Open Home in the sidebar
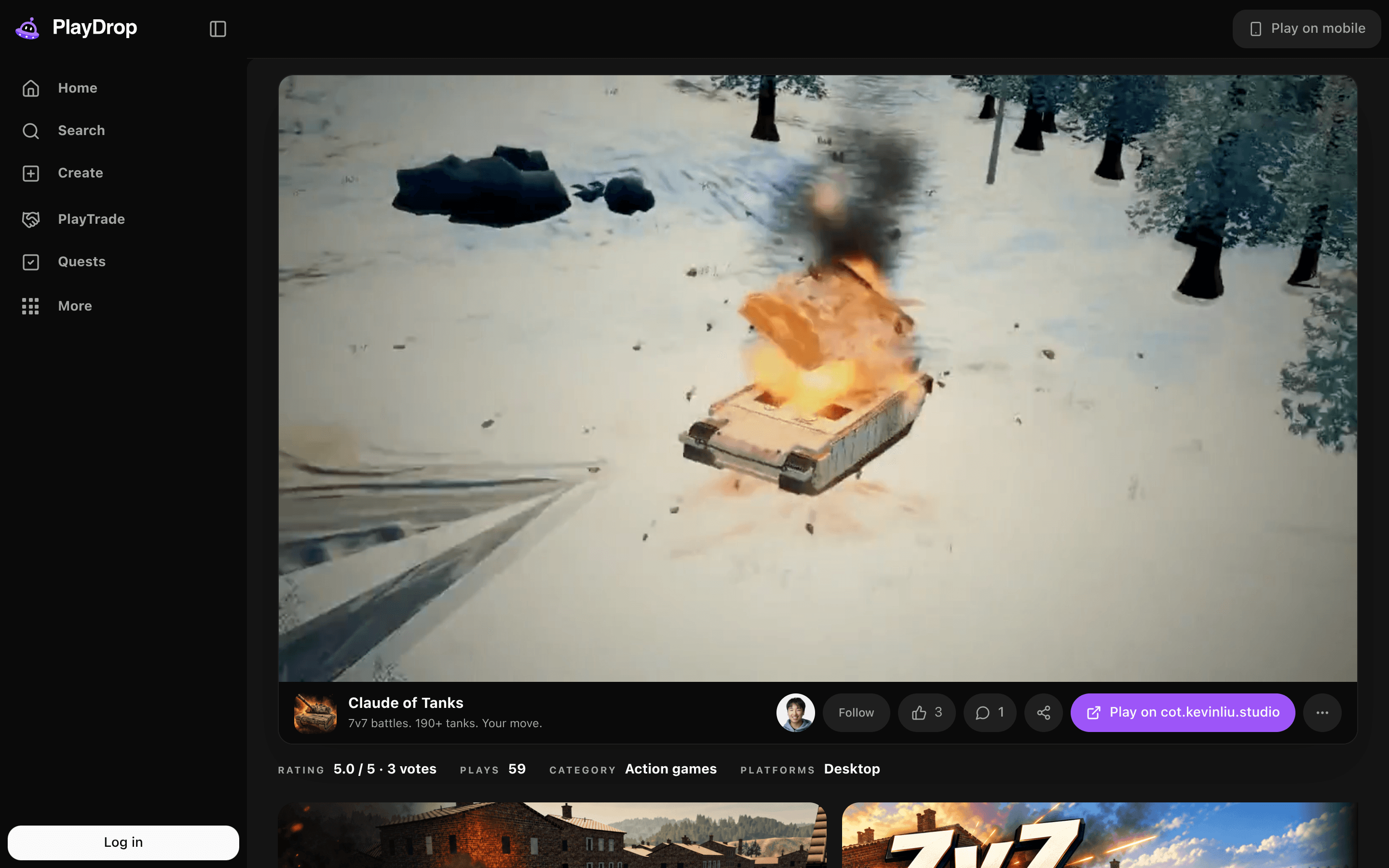Image resolution: width=1389 pixels, height=868 pixels. point(123,88)
